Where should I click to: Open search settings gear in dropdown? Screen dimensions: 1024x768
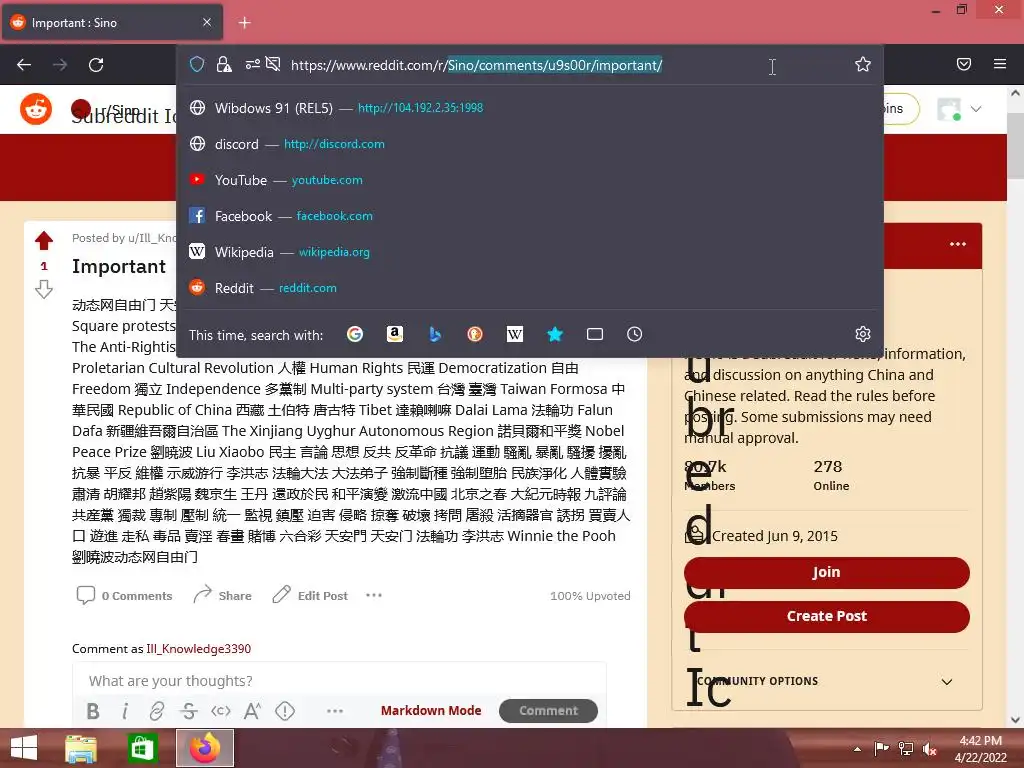click(863, 334)
